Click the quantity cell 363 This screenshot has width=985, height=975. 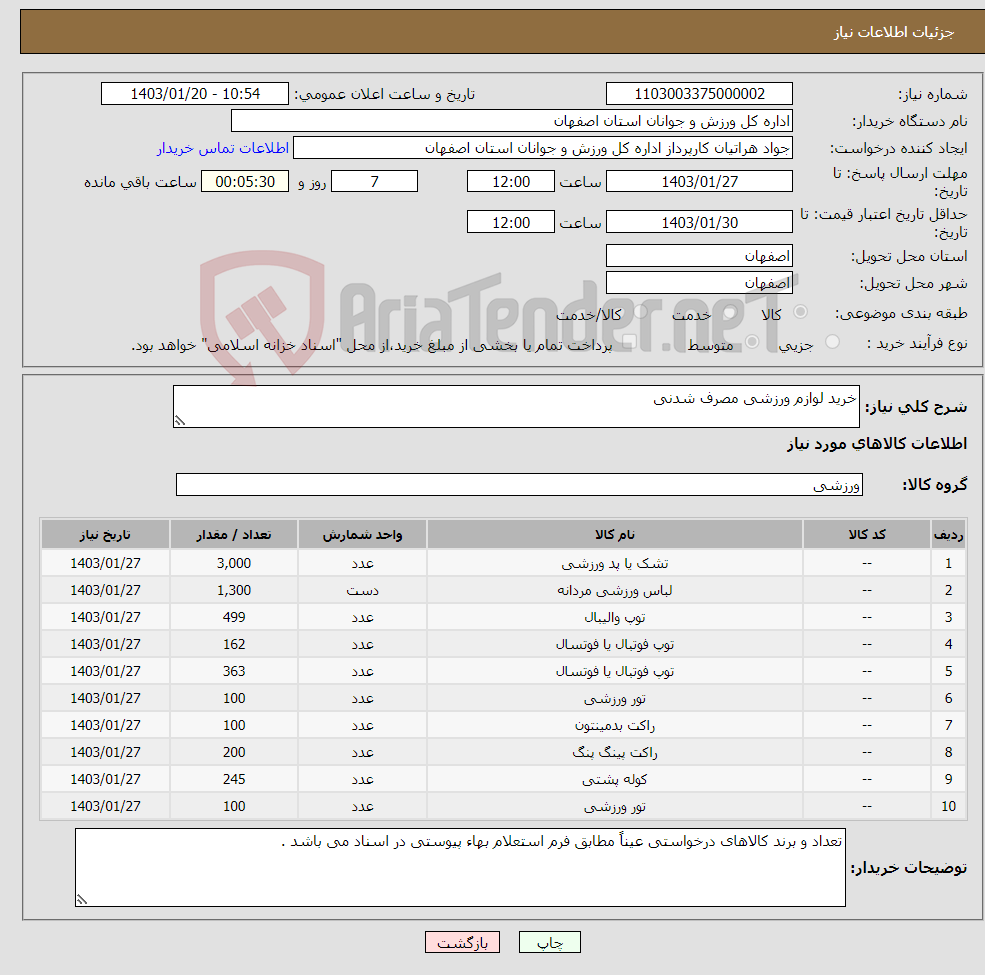pyautogui.click(x=234, y=672)
